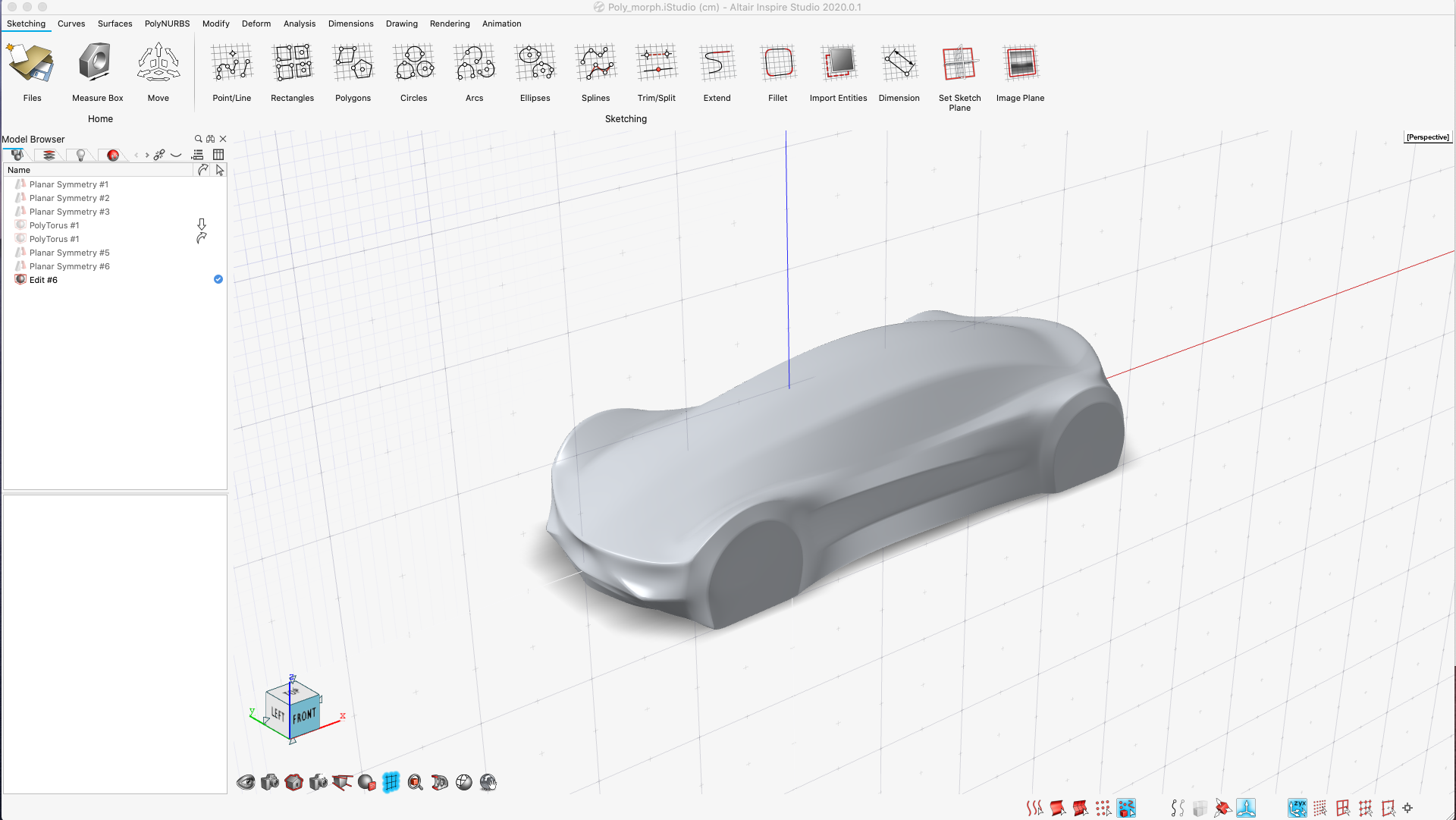This screenshot has width=1456, height=820.
Task: Click the back arrow in browser toolbar
Action: (x=136, y=155)
